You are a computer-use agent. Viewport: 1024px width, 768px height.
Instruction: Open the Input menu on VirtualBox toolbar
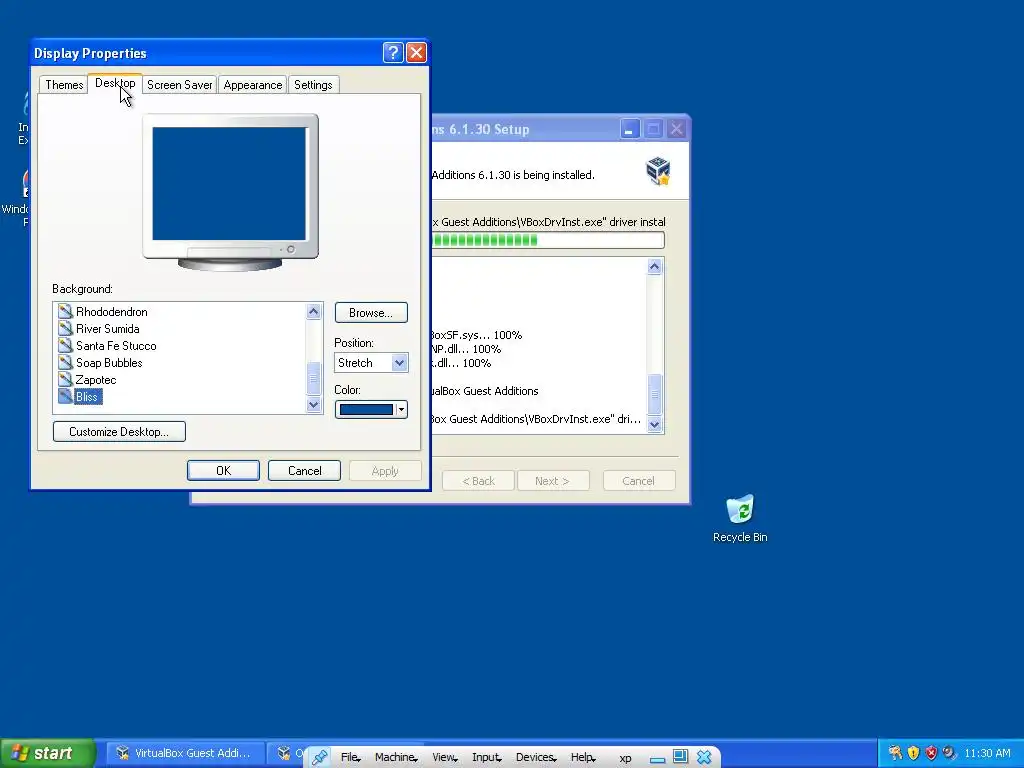pyautogui.click(x=487, y=757)
